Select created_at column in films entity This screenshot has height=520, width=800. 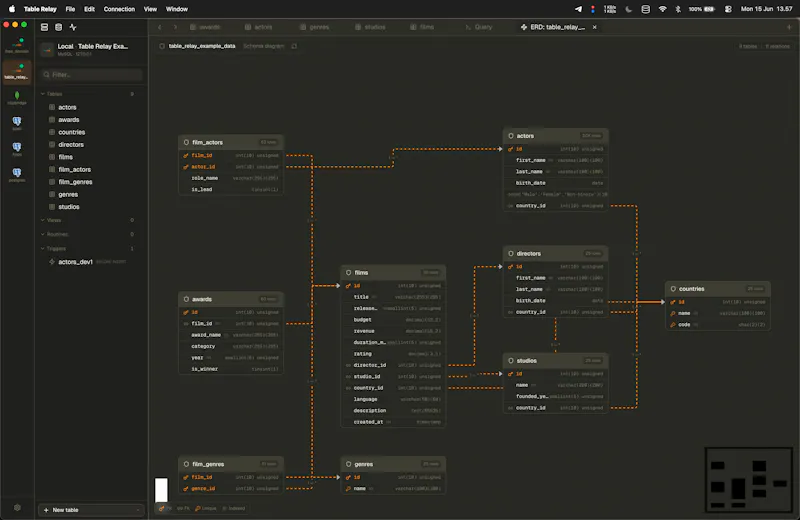[393, 422]
